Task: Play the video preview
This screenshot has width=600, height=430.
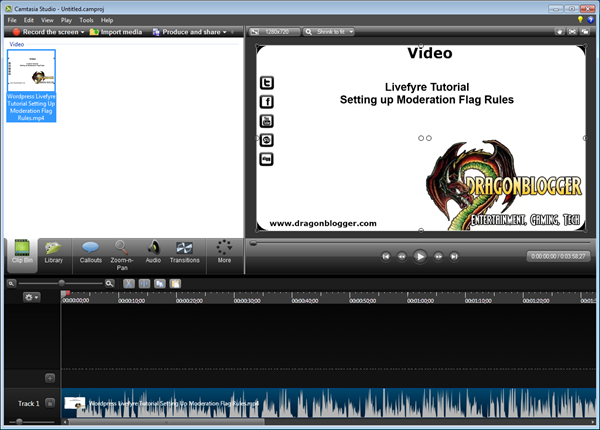Action: (420, 256)
